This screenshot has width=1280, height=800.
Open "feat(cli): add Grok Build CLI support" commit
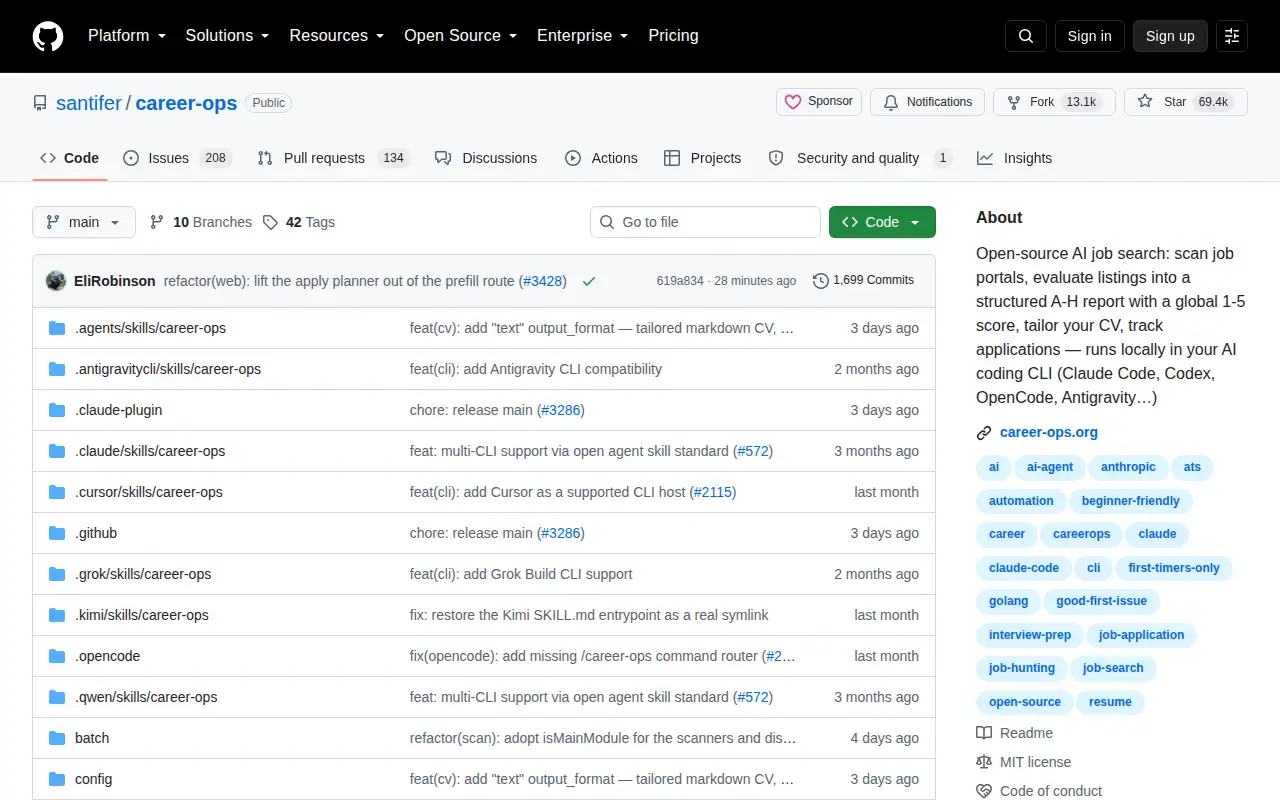pos(521,574)
